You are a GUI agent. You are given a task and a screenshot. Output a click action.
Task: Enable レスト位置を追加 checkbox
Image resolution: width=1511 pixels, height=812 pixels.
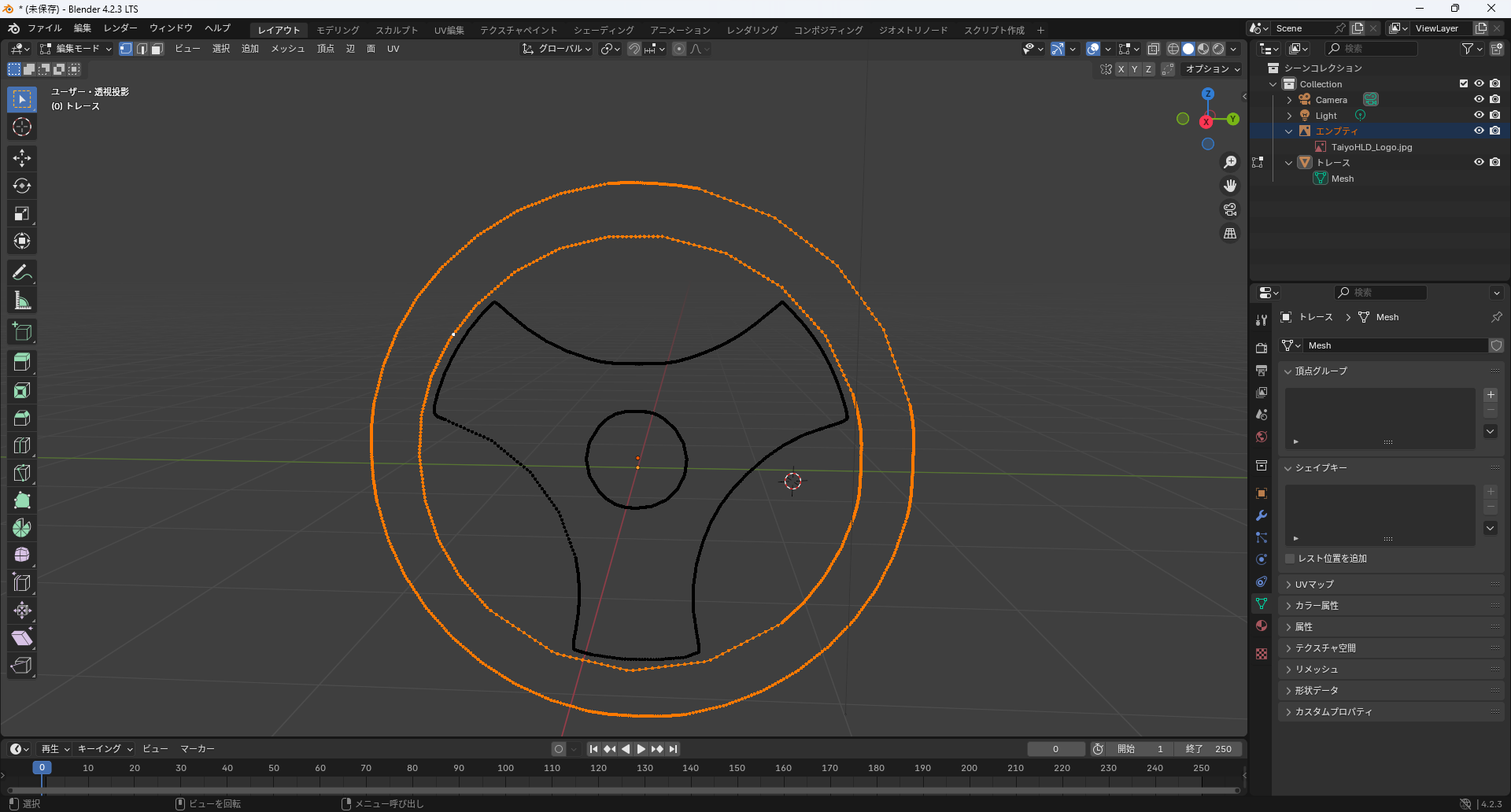click(1290, 559)
